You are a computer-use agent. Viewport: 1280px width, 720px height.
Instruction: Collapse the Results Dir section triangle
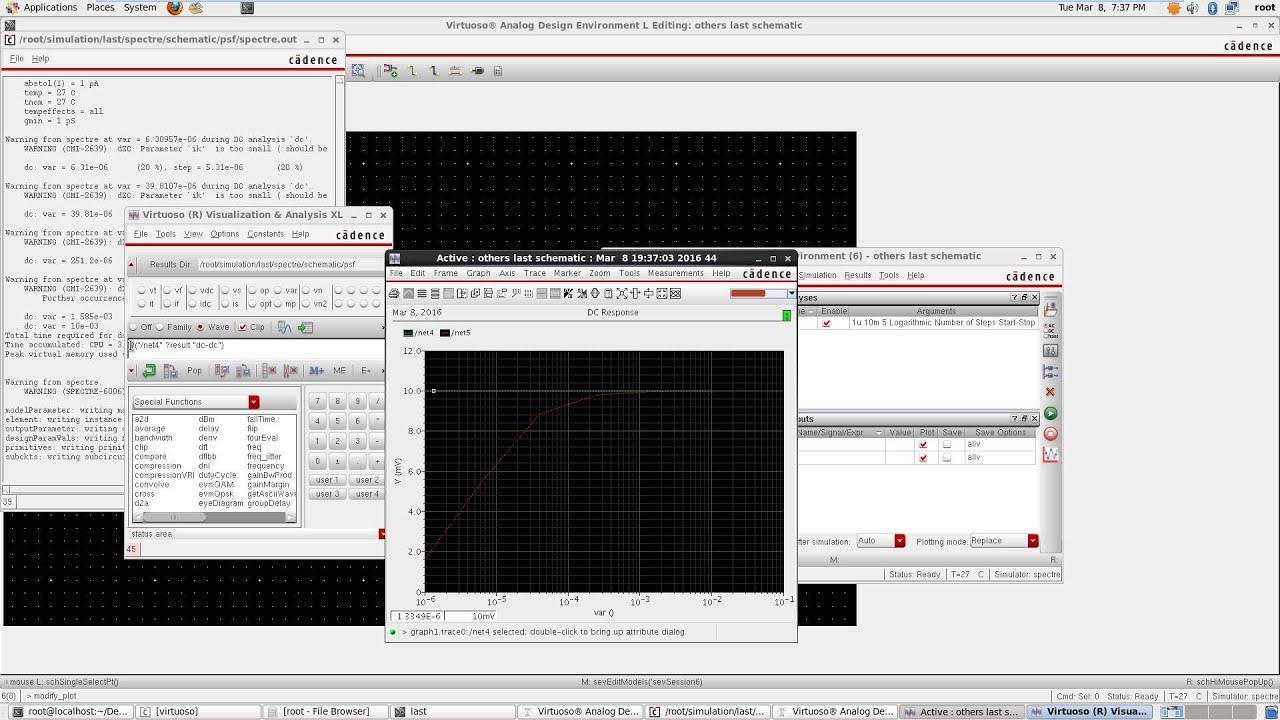tap(131, 265)
